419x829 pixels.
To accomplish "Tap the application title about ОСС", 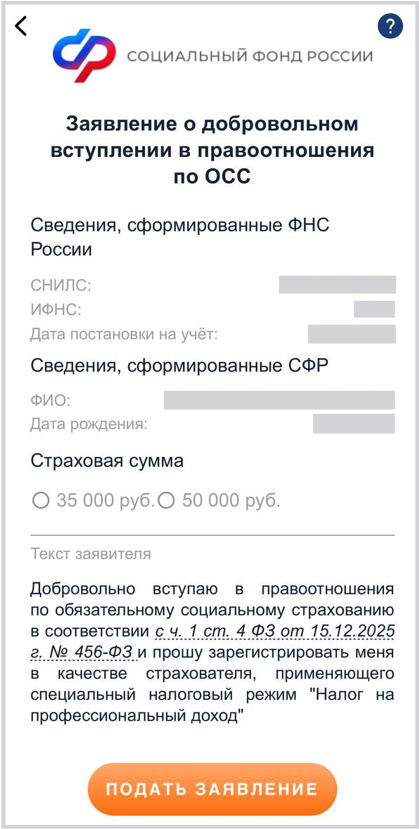I will [212, 151].
